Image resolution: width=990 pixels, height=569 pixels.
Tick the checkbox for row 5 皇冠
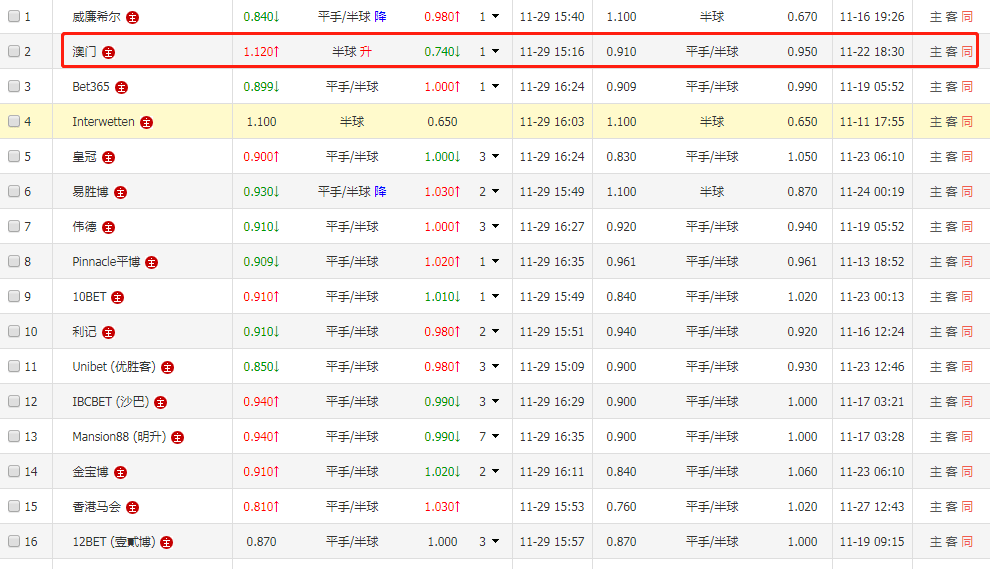tap(14, 156)
